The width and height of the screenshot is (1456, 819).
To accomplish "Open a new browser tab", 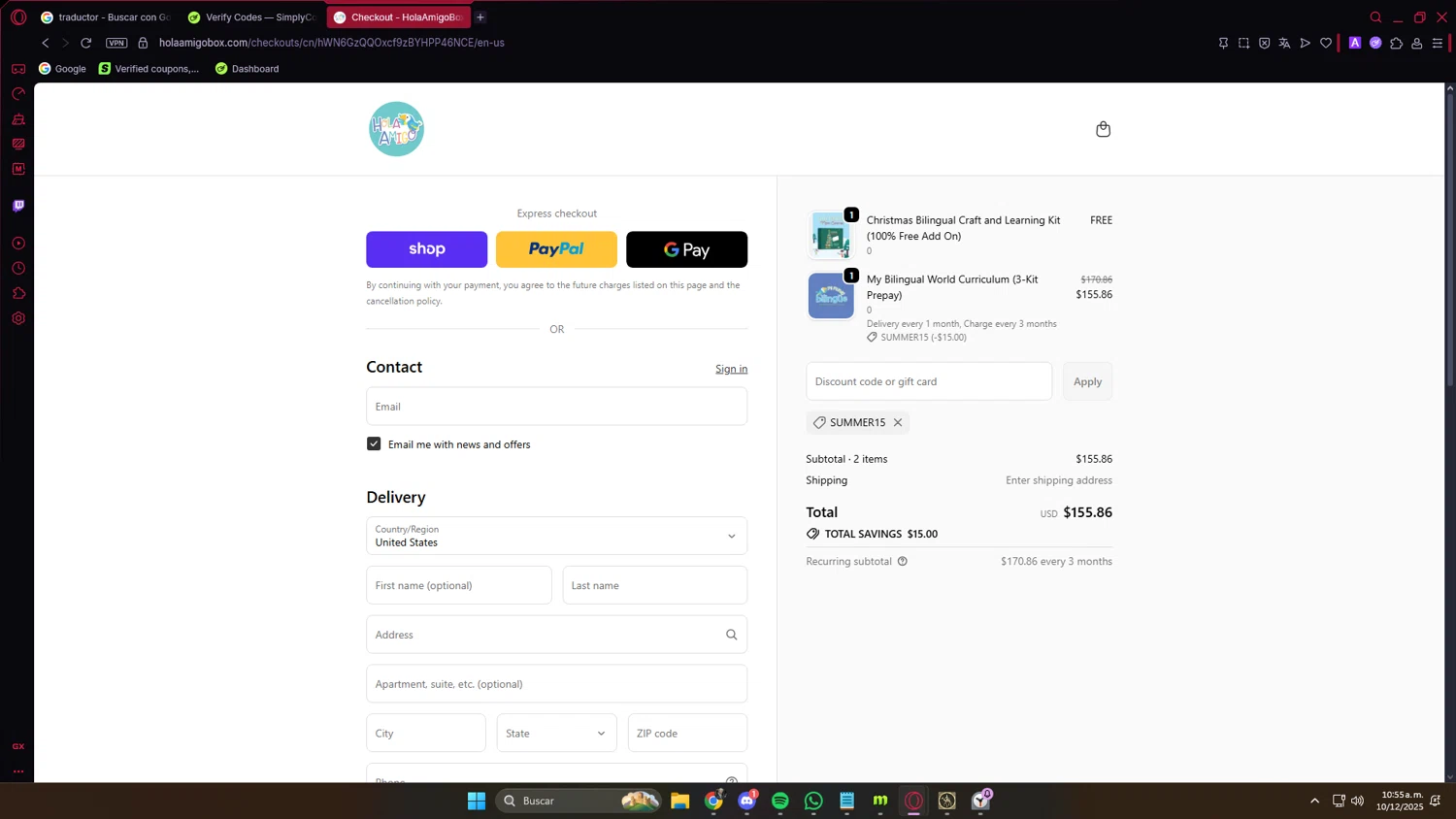I will 480,17.
